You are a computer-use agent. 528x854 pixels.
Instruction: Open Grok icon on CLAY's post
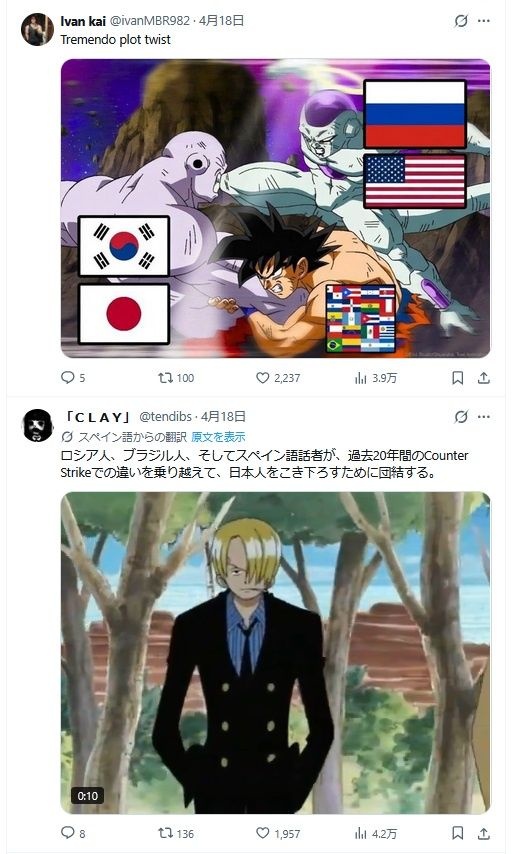pyautogui.click(x=461, y=417)
